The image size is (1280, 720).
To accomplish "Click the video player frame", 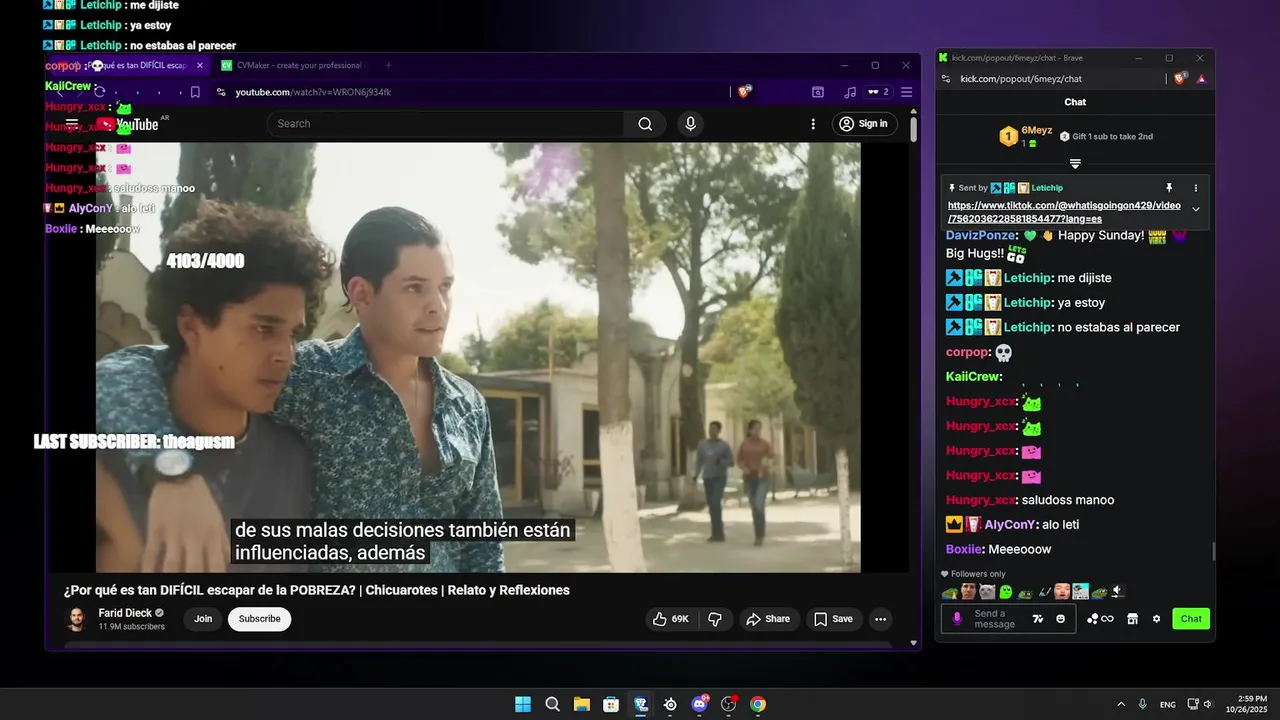I will click(x=478, y=357).
